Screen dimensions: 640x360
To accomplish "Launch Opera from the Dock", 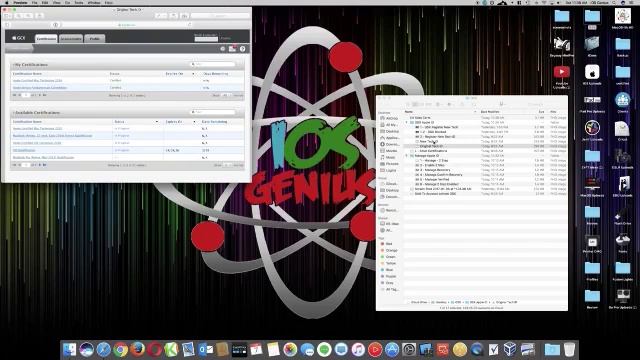I will (154, 350).
